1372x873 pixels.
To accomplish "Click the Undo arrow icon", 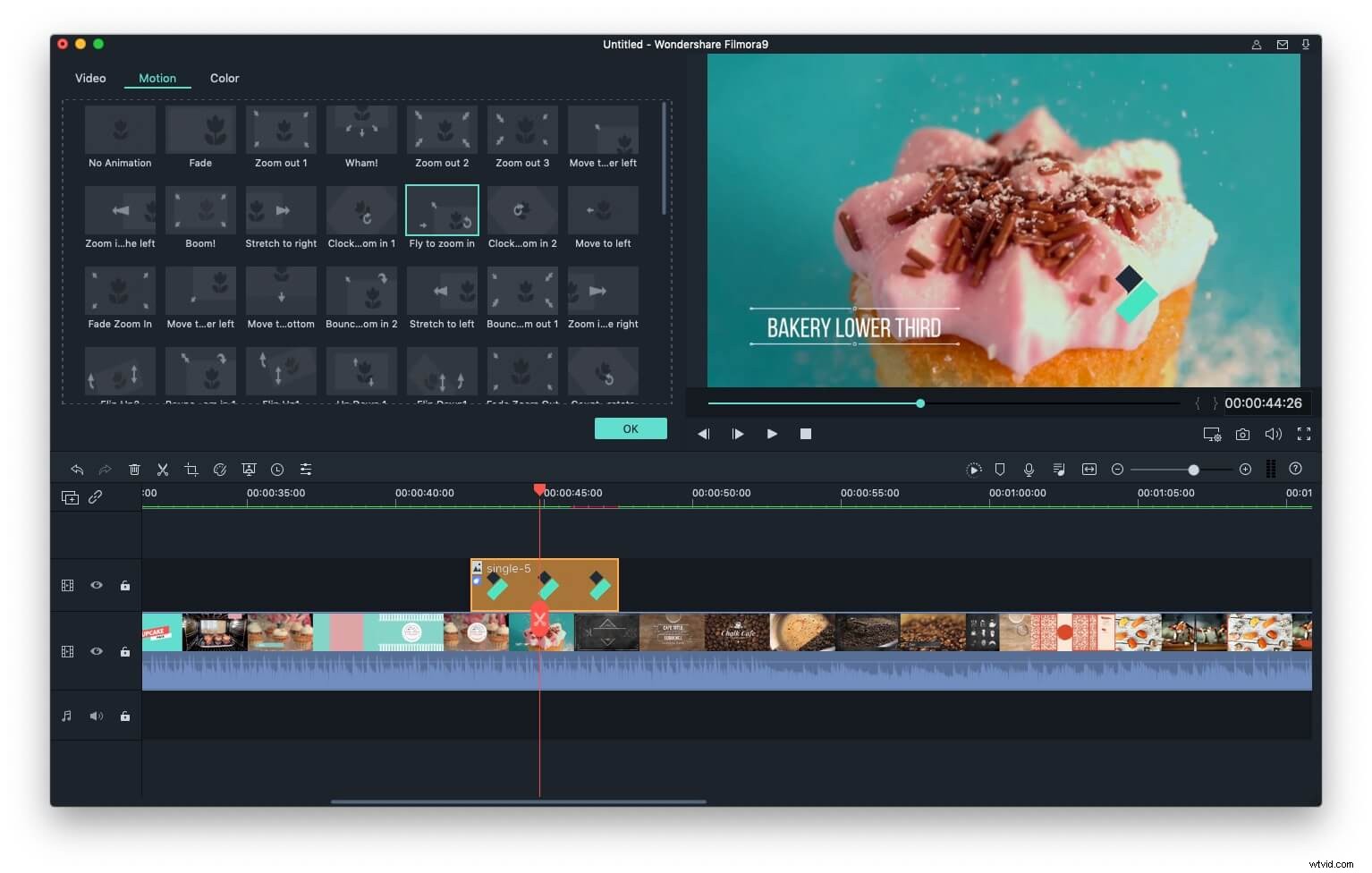I will (77, 469).
